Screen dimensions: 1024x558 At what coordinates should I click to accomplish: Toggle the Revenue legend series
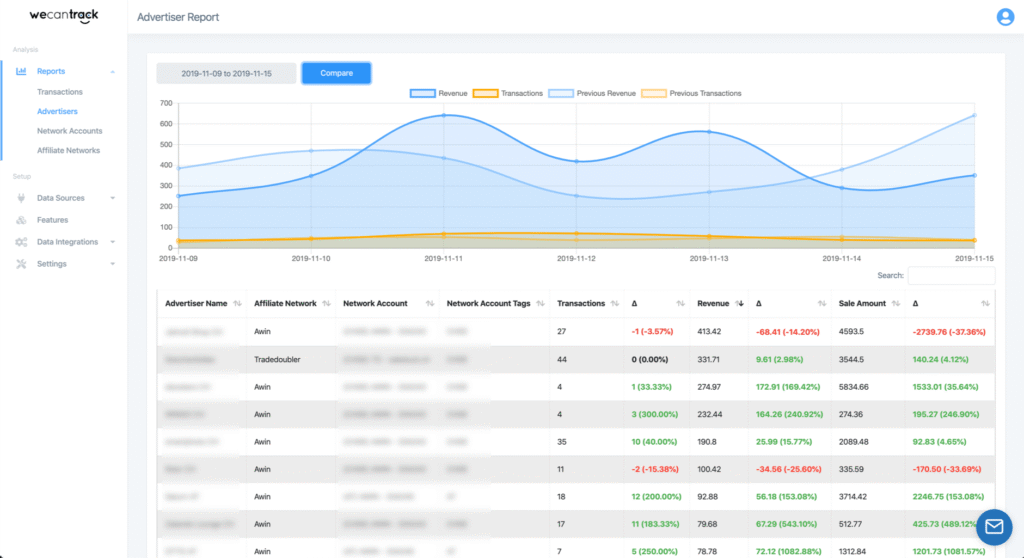(x=438, y=93)
